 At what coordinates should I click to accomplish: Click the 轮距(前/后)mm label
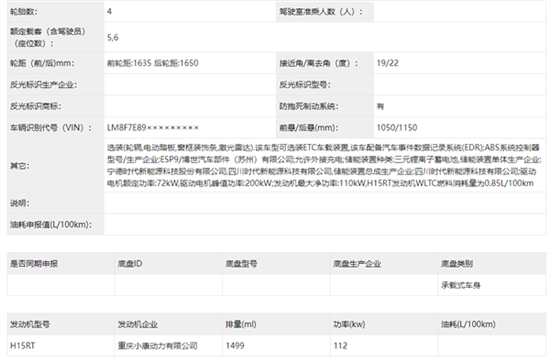(42, 63)
